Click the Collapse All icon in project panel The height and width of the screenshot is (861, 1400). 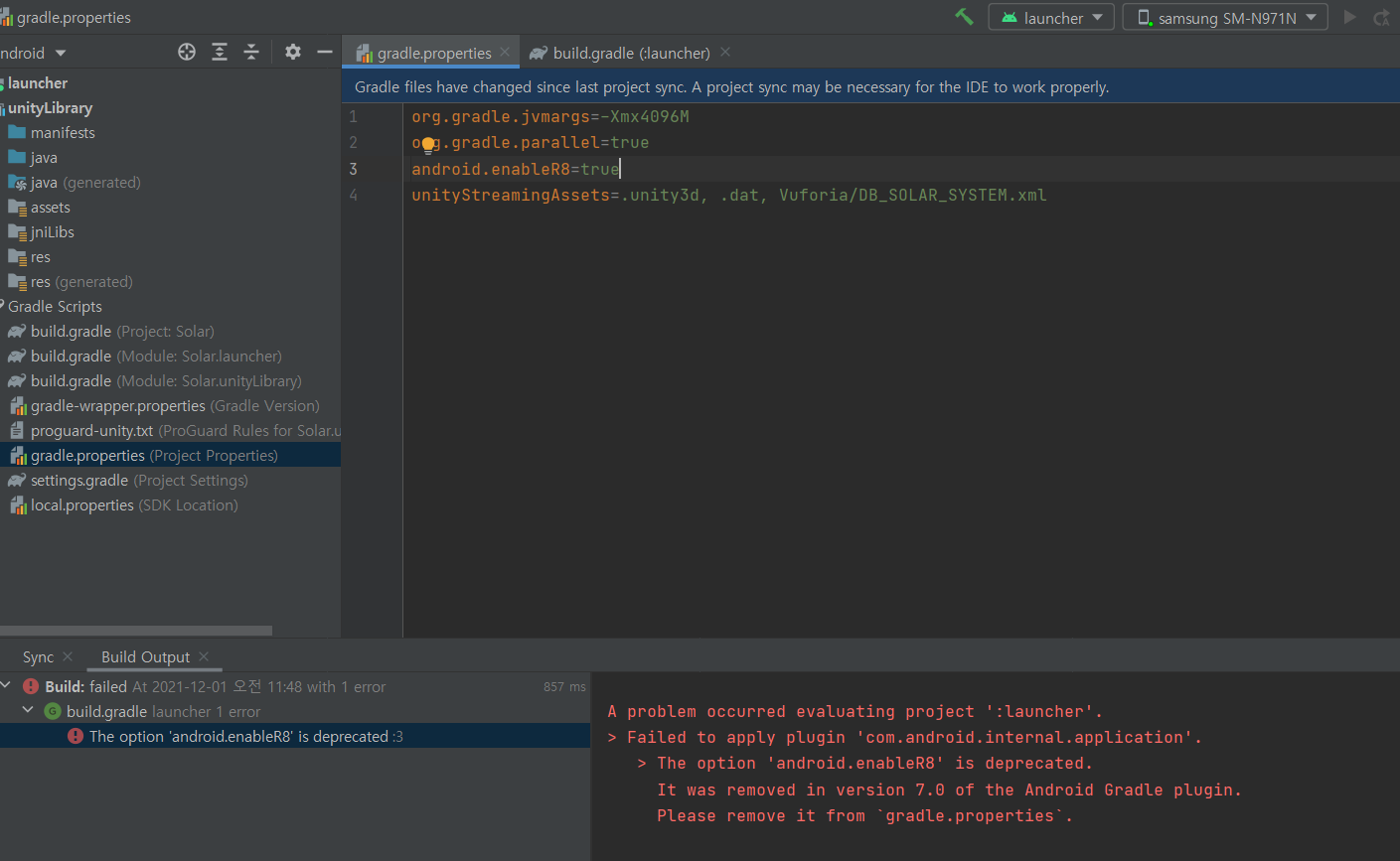pyautogui.click(x=251, y=52)
